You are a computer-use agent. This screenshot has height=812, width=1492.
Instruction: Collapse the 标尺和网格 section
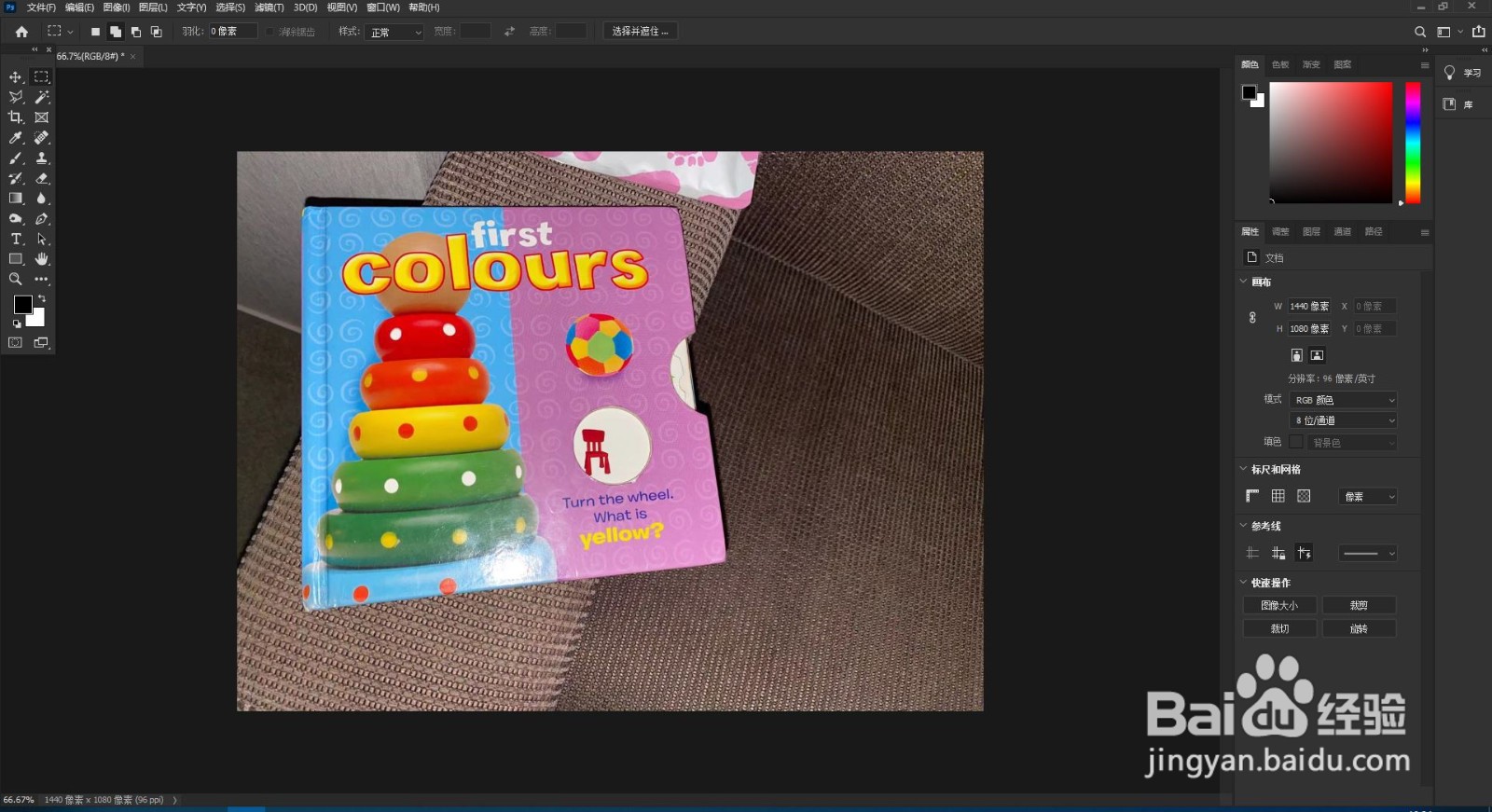pyautogui.click(x=1243, y=469)
